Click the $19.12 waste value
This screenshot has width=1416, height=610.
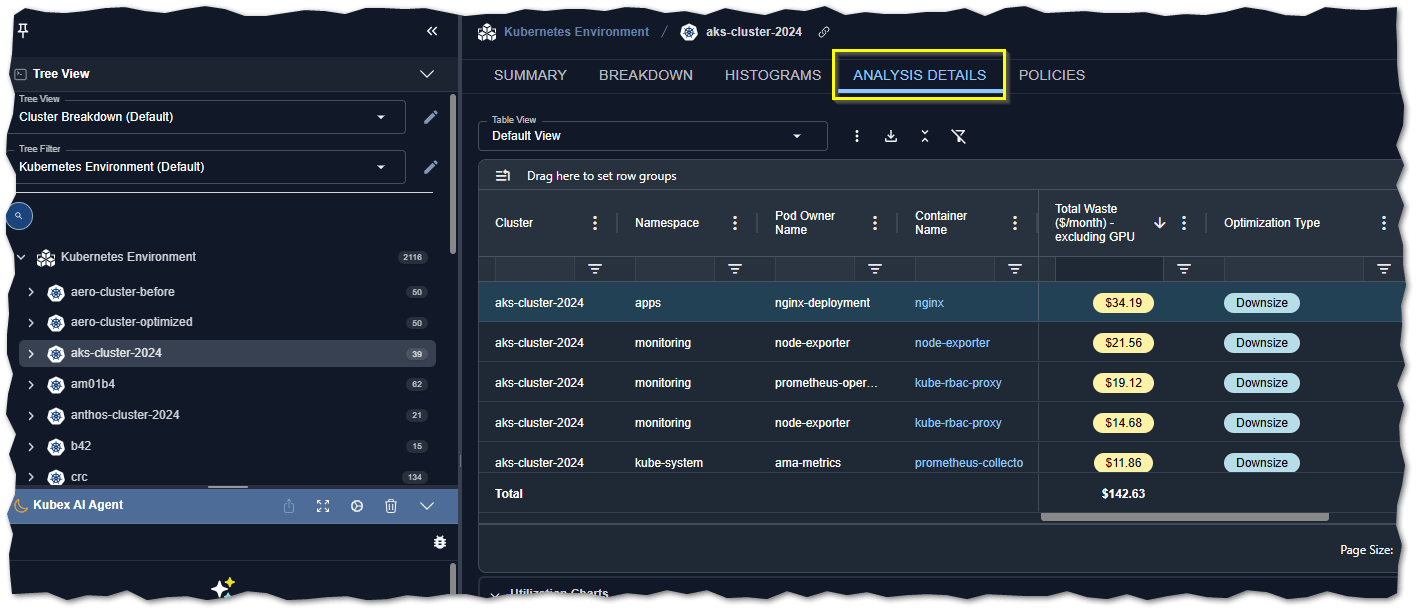pyautogui.click(x=1123, y=382)
